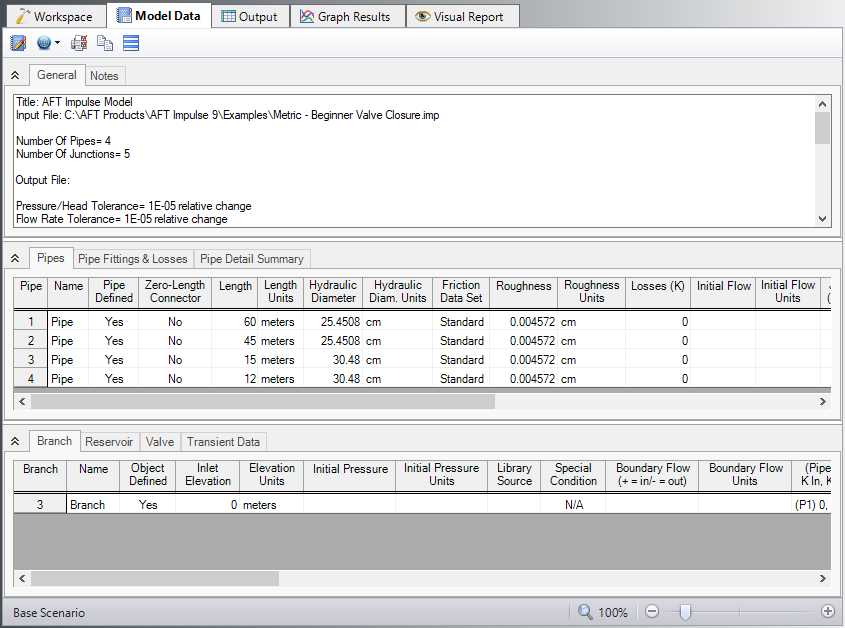Click the magnifier zoom icon in status bar
This screenshot has width=845, height=628.
coord(586,612)
